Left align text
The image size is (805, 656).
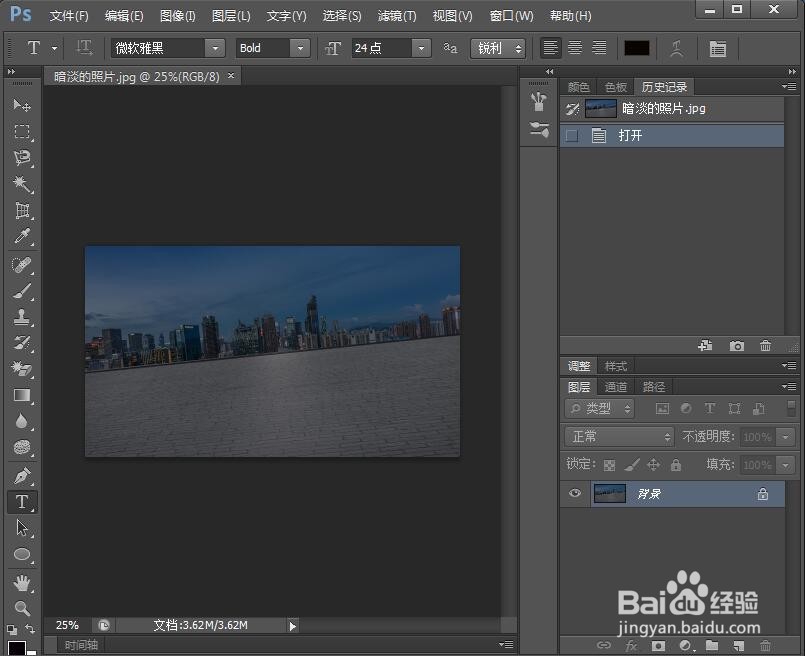point(550,48)
